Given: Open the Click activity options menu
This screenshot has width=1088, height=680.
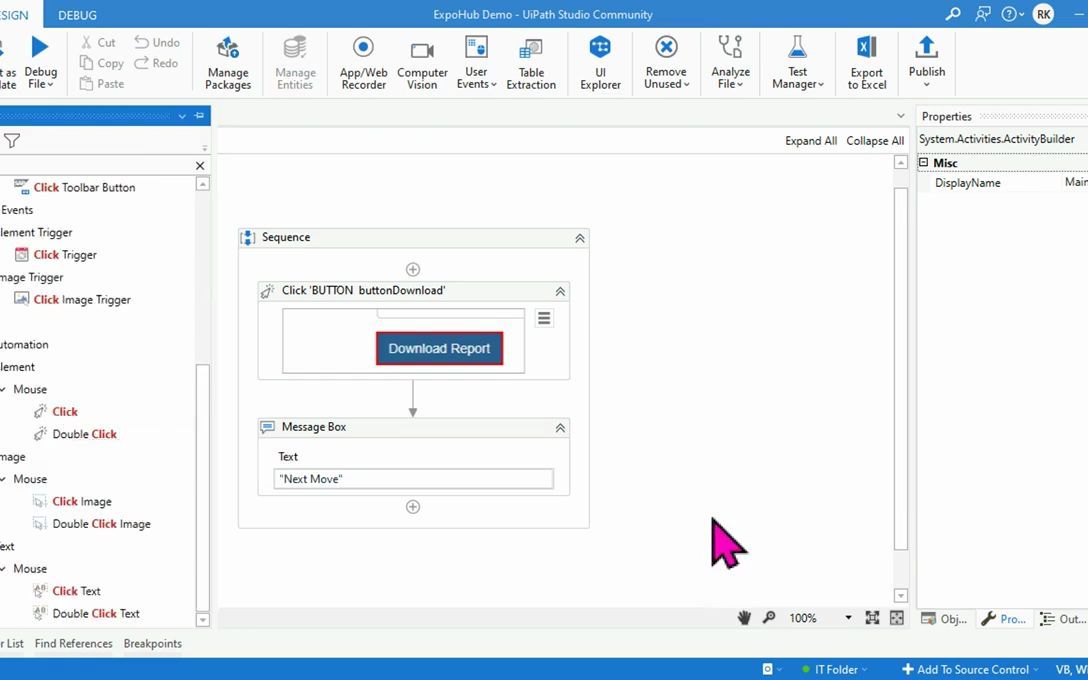Looking at the screenshot, I should coord(544,318).
